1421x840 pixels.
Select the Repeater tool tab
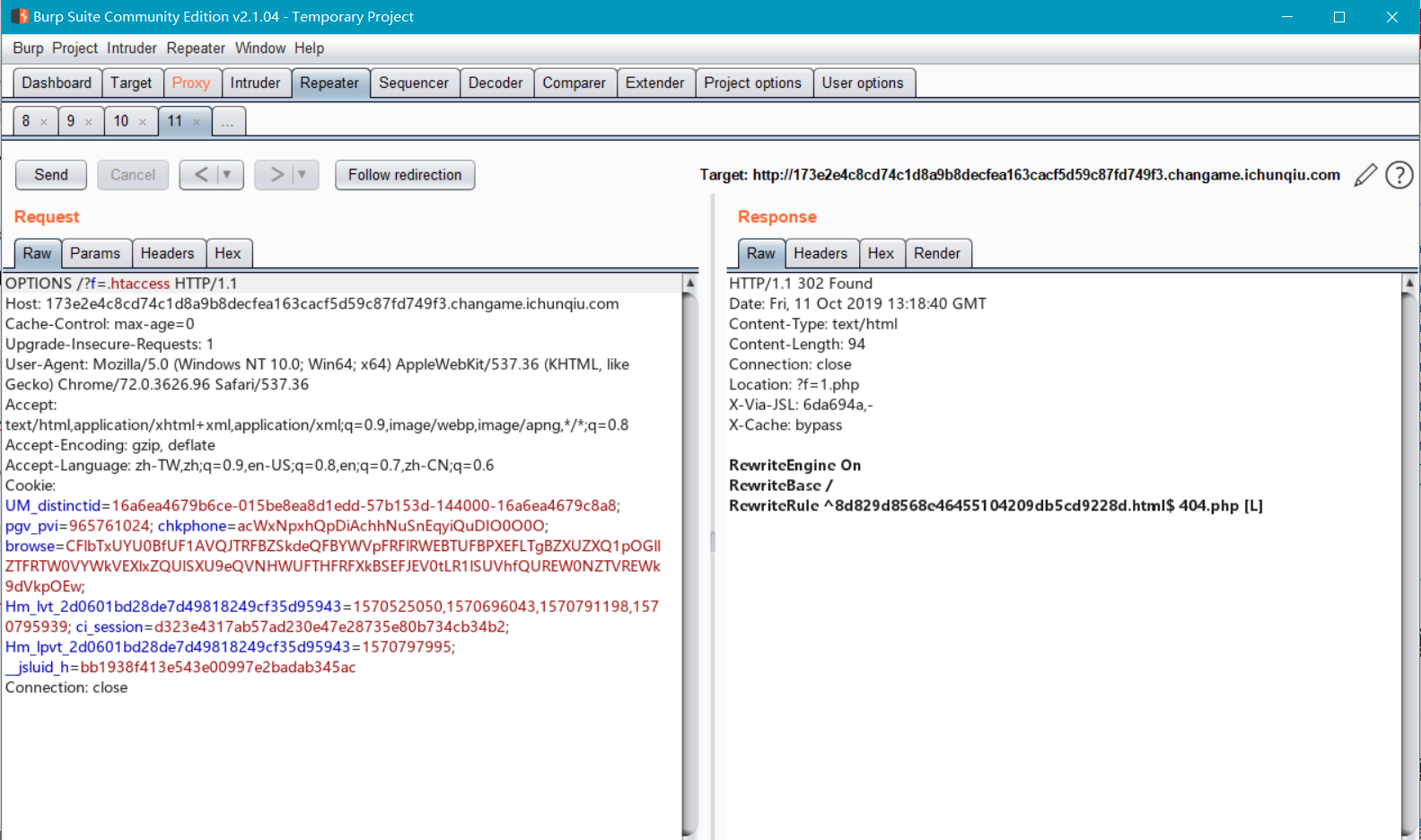tap(329, 83)
